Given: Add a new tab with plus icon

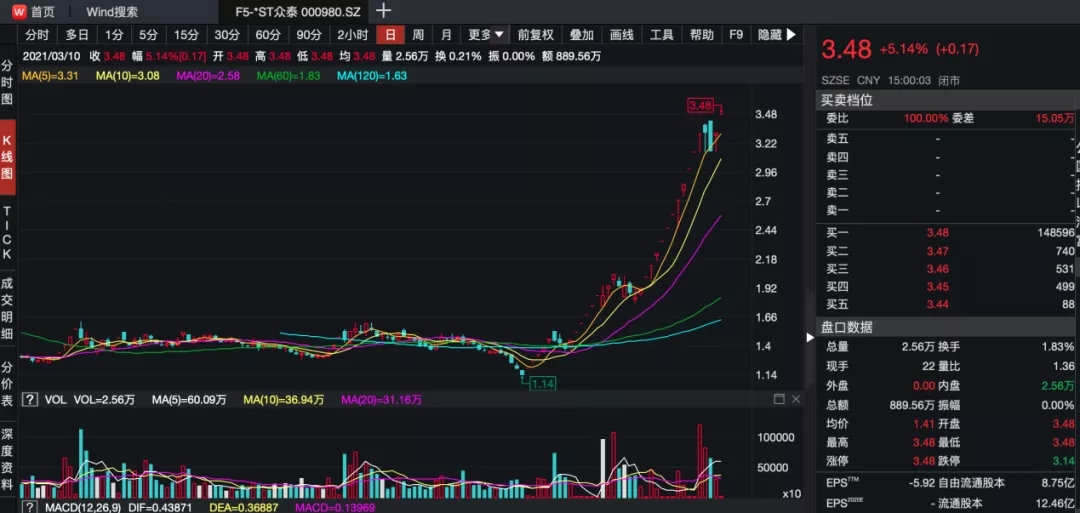Looking at the screenshot, I should tap(384, 11).
